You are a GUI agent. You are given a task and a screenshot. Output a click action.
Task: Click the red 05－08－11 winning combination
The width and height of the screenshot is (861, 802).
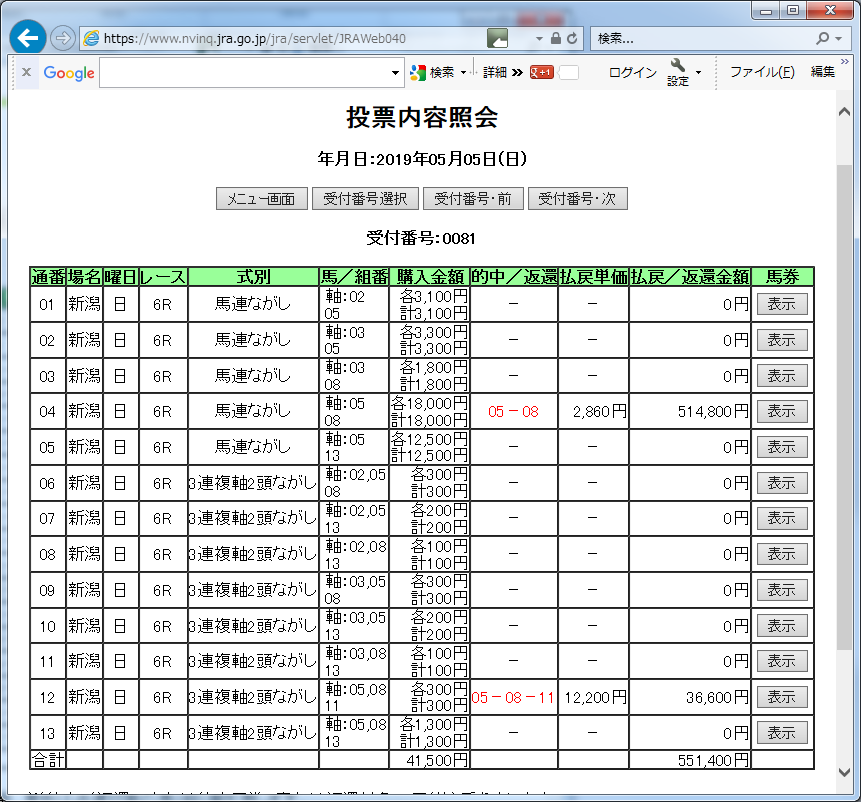(513, 698)
